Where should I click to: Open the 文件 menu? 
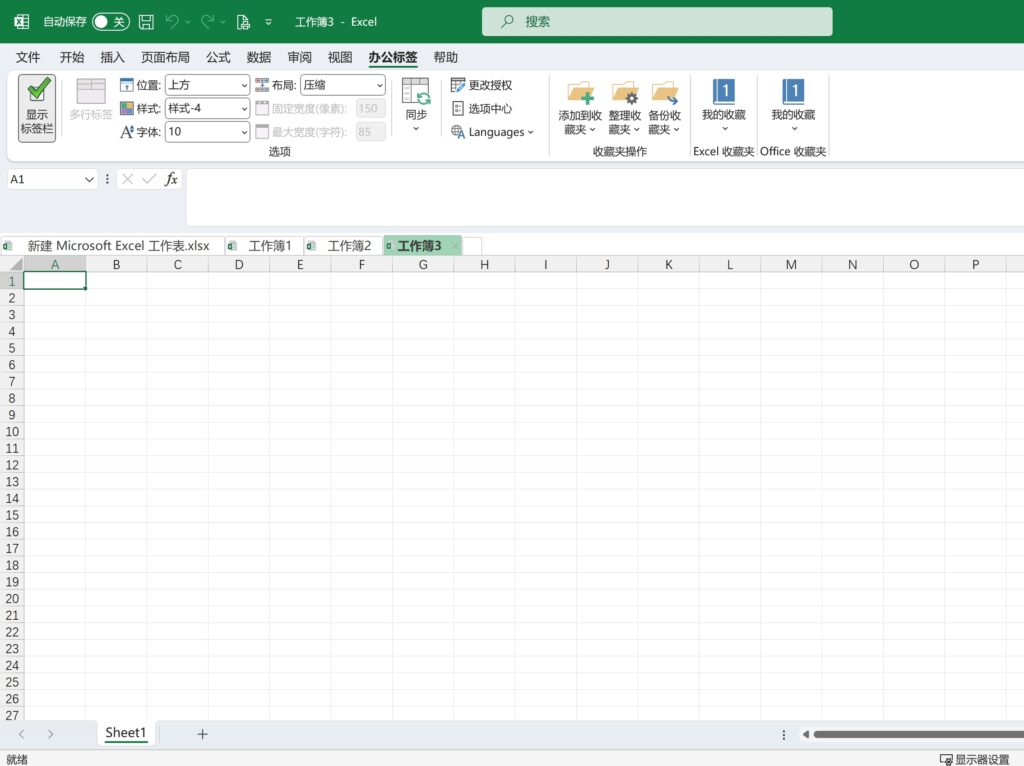28,57
